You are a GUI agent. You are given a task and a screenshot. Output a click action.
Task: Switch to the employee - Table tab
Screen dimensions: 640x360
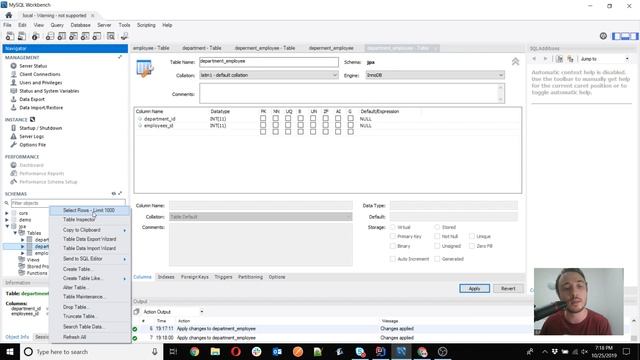151,48
